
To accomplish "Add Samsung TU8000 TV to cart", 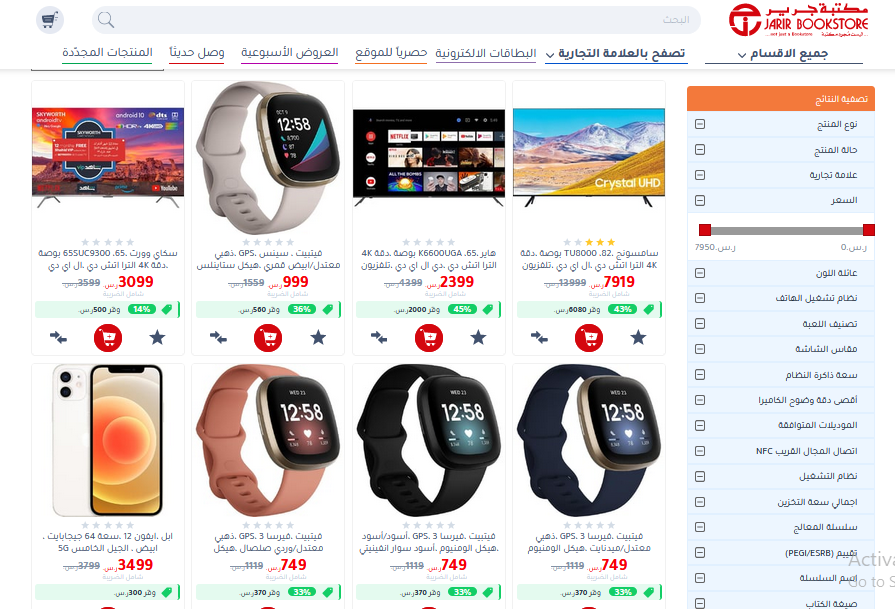I will [589, 338].
